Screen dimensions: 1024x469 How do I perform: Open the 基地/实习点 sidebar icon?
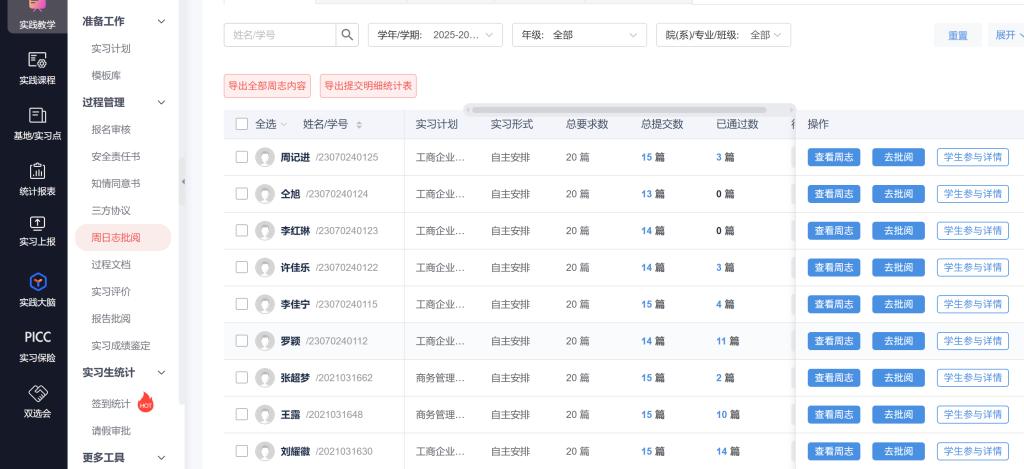point(37,122)
